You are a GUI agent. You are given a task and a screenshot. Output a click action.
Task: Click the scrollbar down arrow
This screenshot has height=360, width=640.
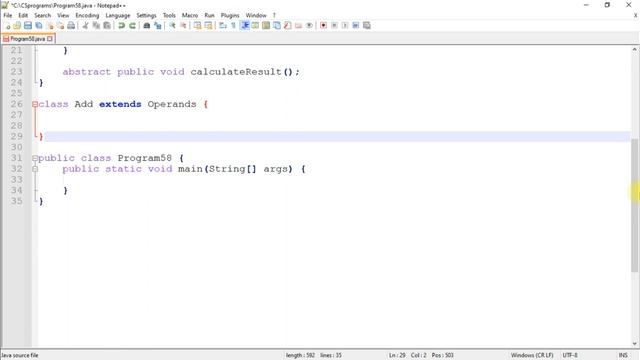634,344
